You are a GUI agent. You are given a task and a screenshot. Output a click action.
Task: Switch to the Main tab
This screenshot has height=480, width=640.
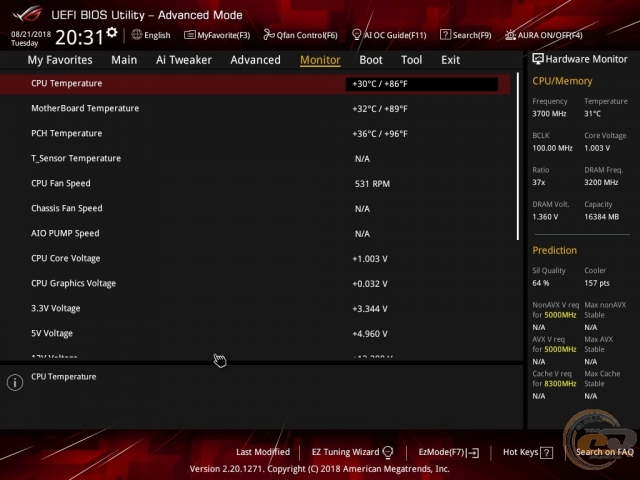coord(124,60)
